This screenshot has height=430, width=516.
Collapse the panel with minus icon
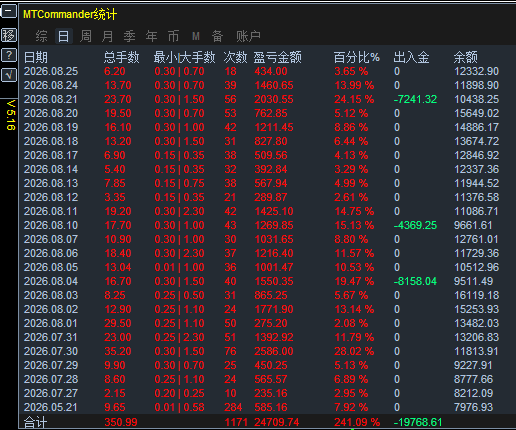(9, 12)
